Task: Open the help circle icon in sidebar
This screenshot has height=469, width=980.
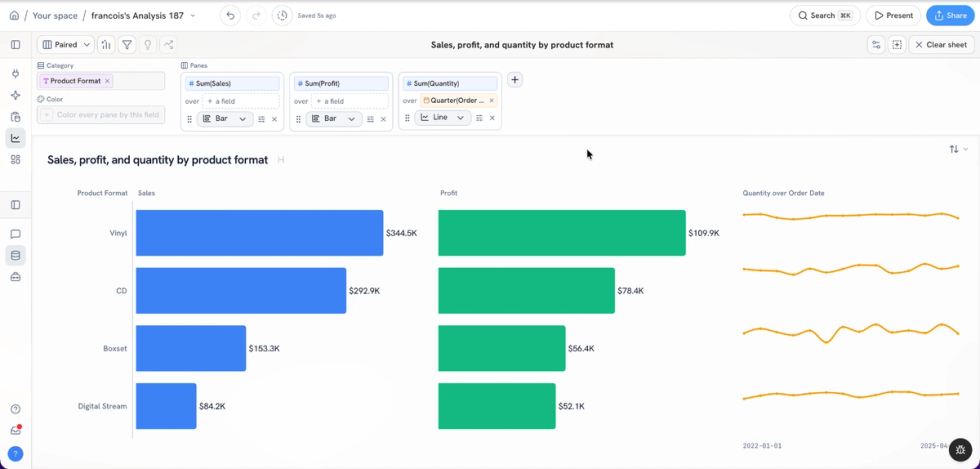Action: (16, 410)
